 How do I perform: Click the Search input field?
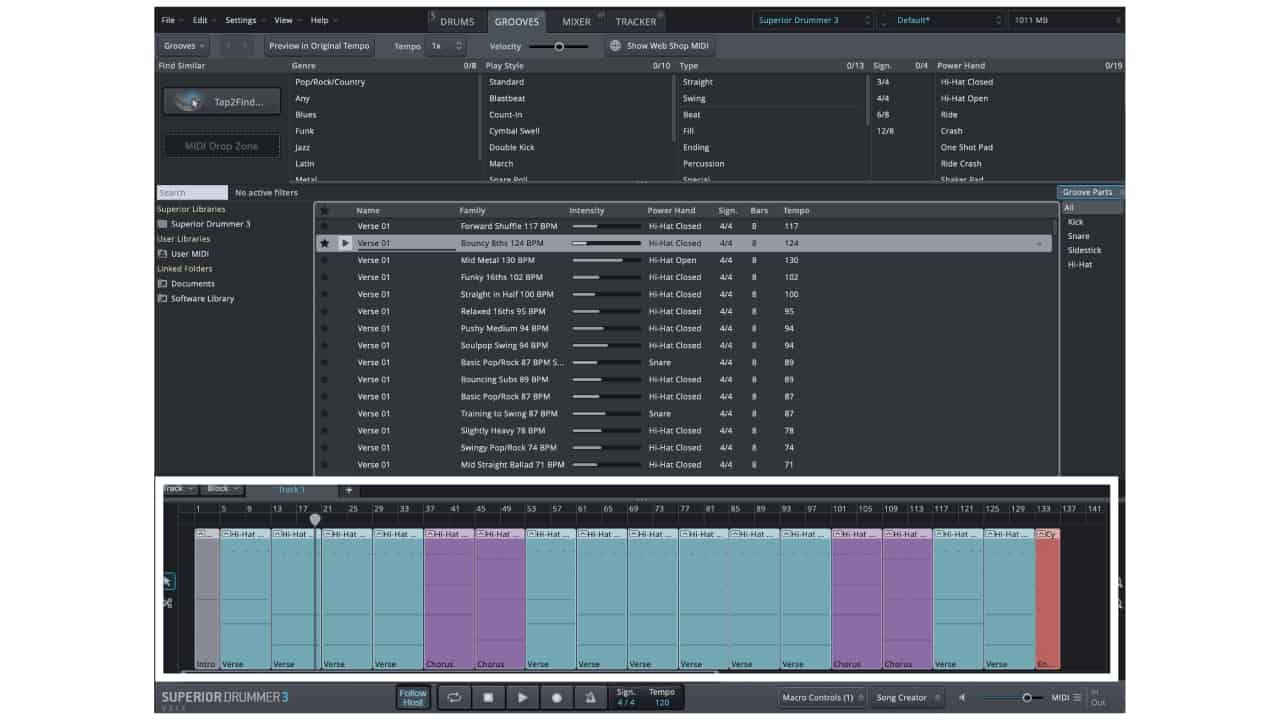[x=192, y=192]
